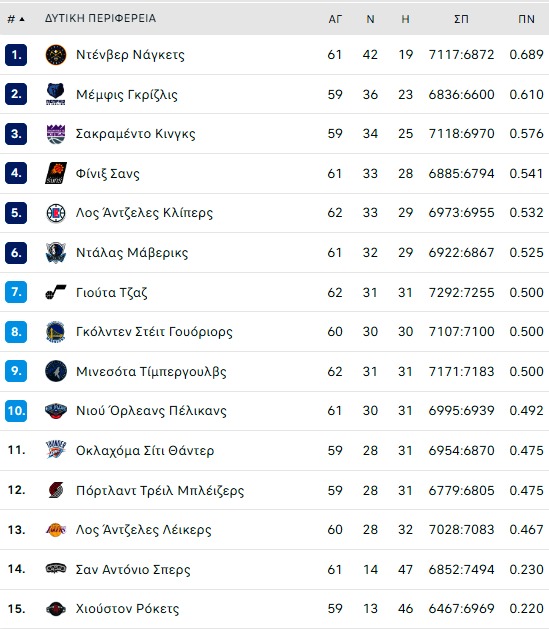Click the Golden State Warriors logo
This screenshot has height=630, width=549.
click(55, 332)
